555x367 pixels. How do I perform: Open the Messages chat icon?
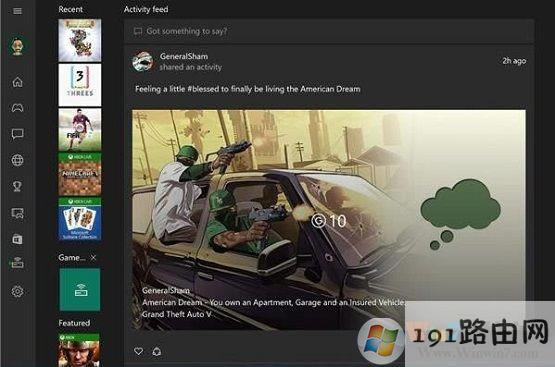pos(17,134)
